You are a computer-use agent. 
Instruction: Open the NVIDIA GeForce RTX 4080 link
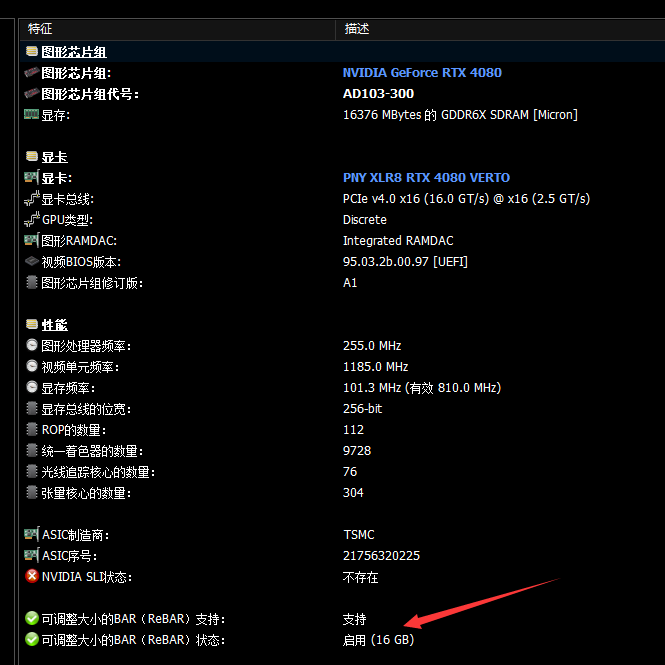pos(422,73)
